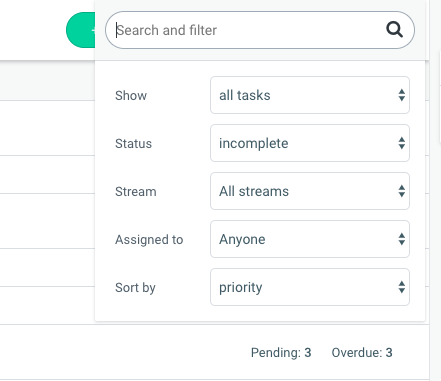
Task: Click the Overdue: 3 counter
Action: pyautogui.click(x=362, y=352)
